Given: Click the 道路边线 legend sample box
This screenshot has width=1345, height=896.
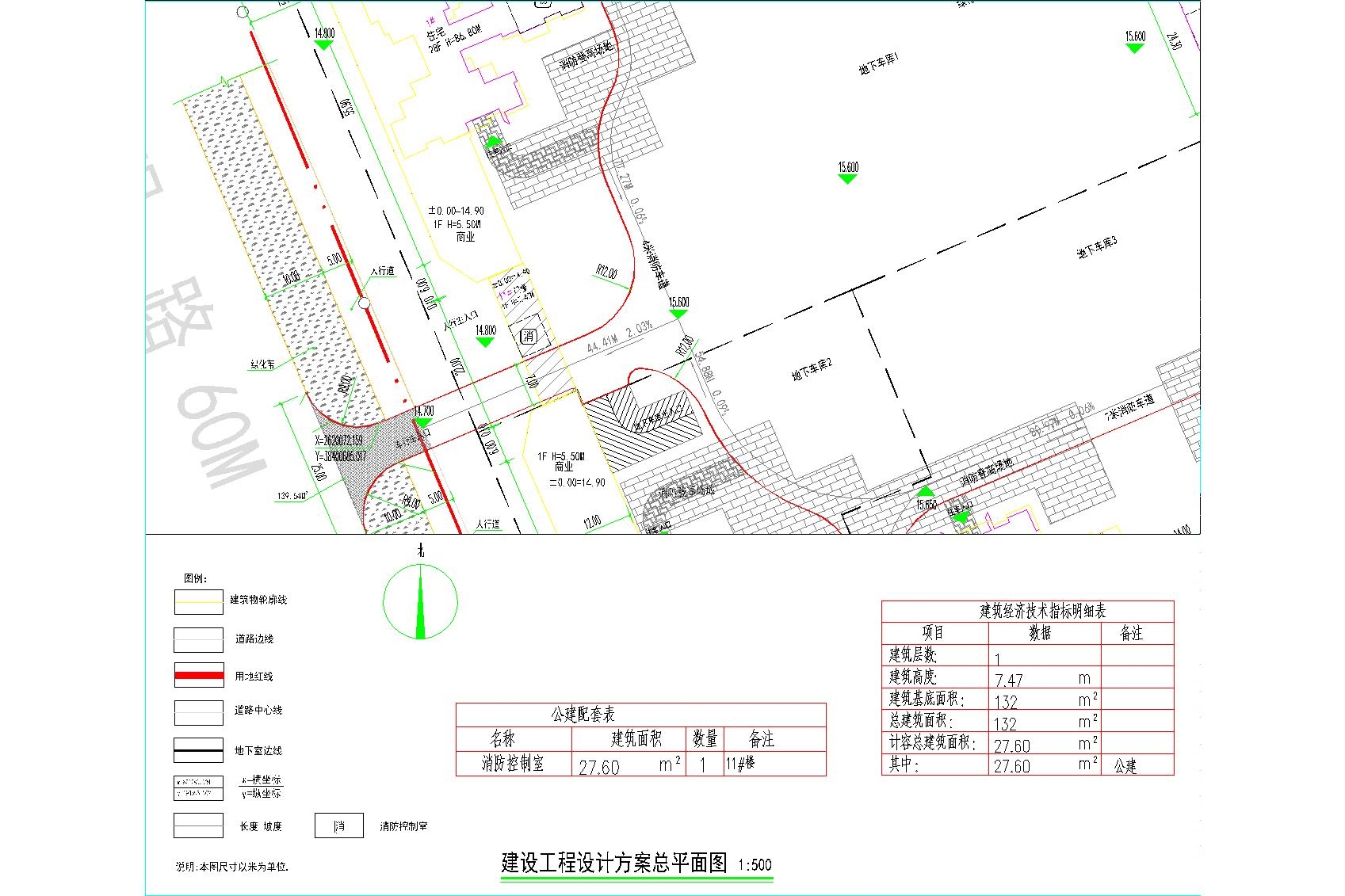Looking at the screenshot, I should (198, 639).
